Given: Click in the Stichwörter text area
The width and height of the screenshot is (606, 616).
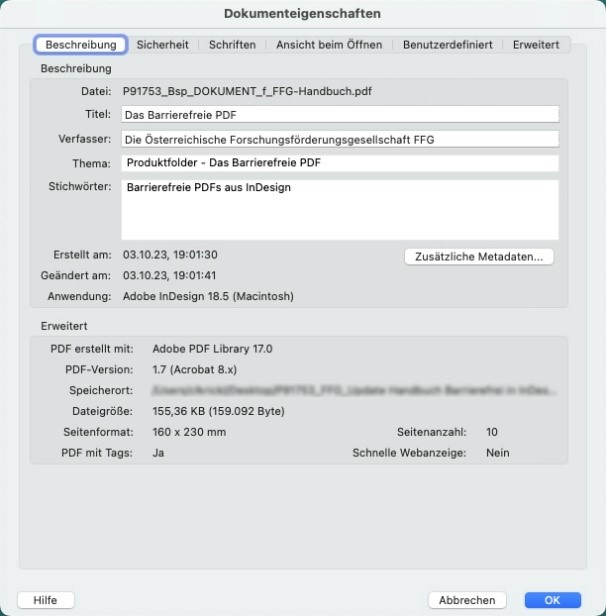Looking at the screenshot, I should (340, 209).
